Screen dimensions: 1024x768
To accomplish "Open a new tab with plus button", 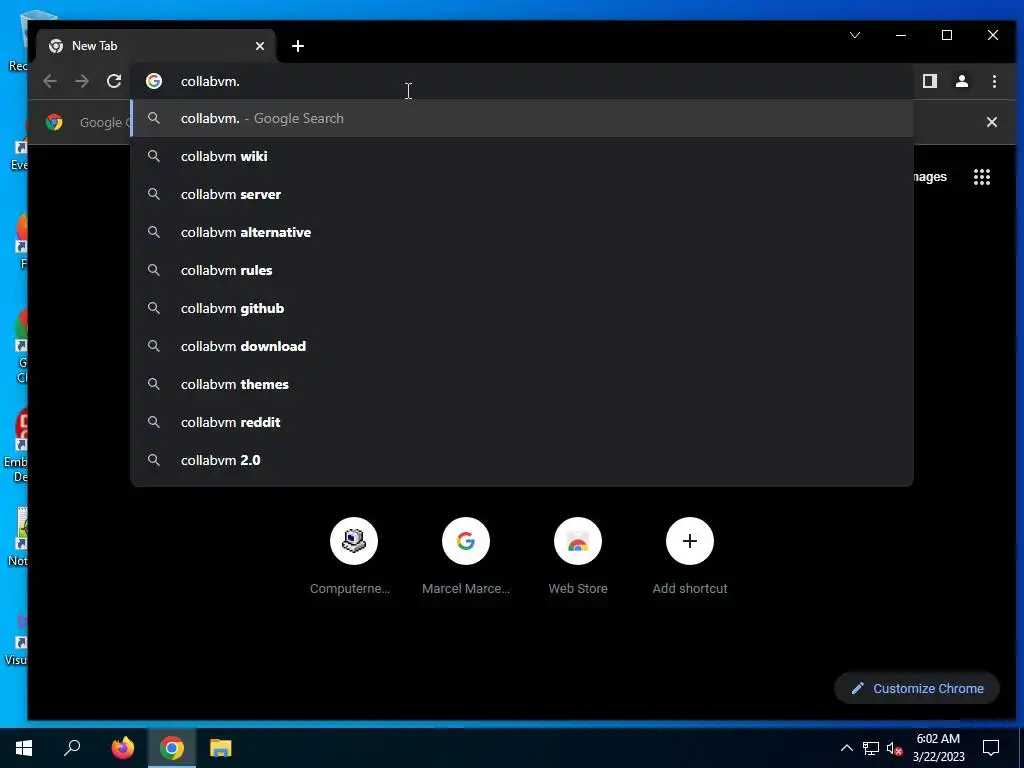I will (x=298, y=46).
